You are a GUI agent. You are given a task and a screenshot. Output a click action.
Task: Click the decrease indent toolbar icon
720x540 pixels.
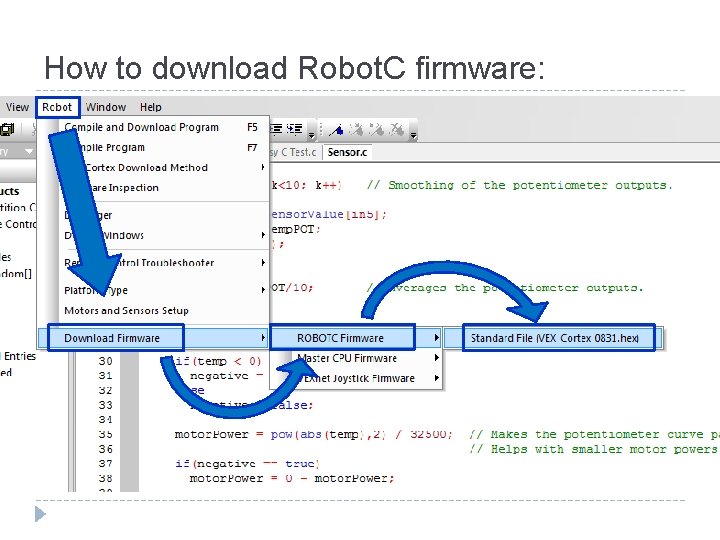276,129
